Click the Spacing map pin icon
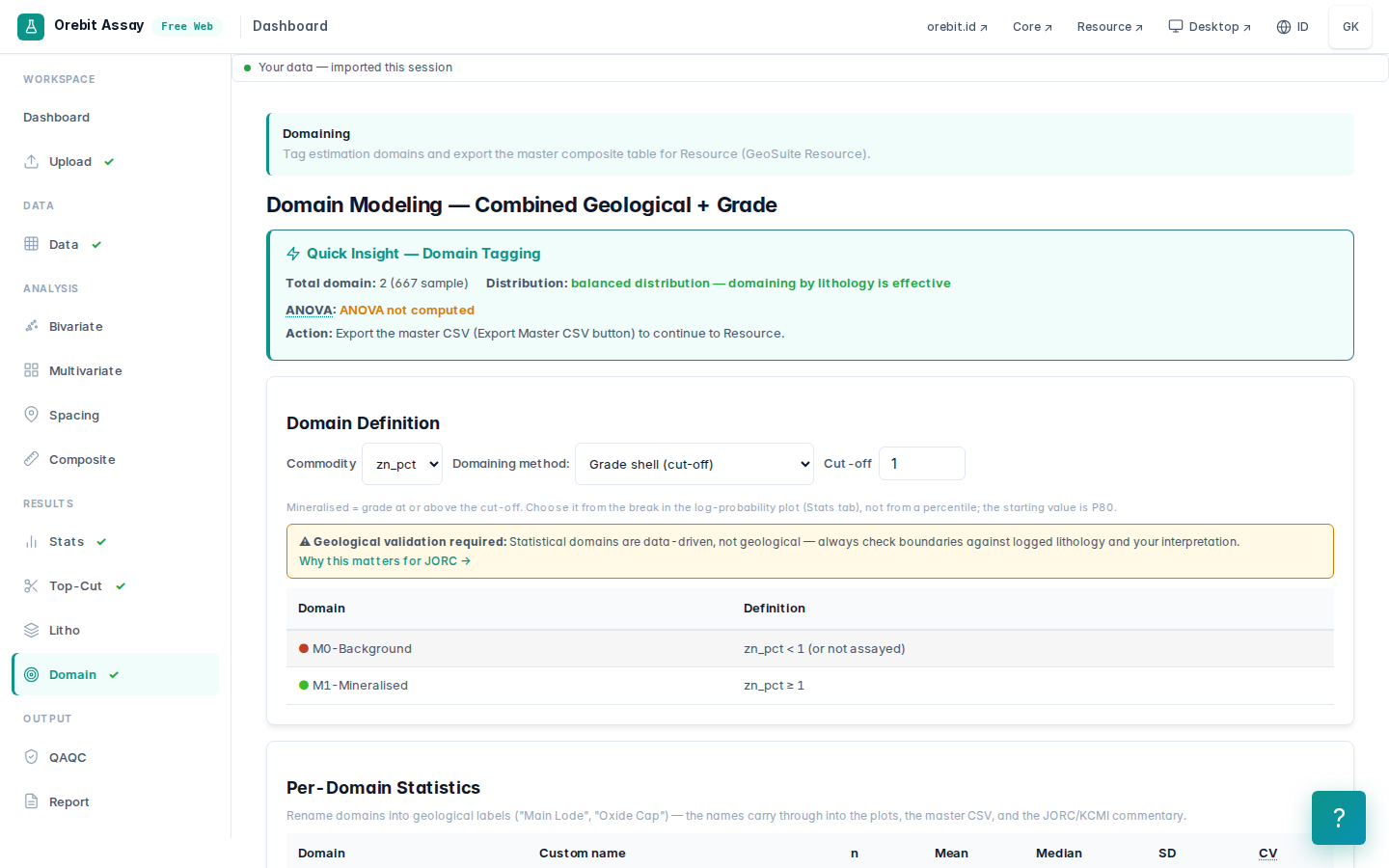The width and height of the screenshot is (1389, 868). point(31,415)
